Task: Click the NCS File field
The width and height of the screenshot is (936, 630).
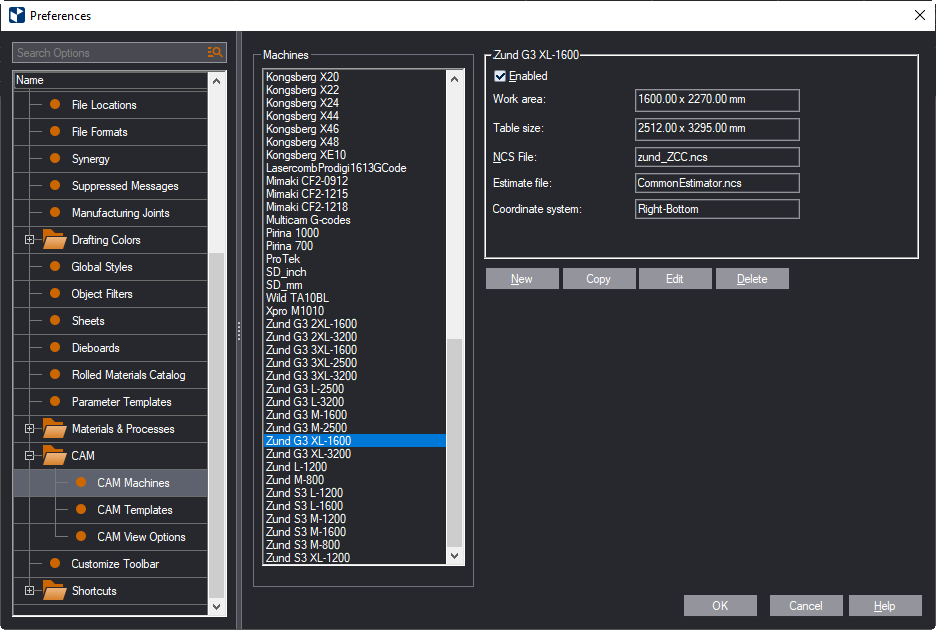Action: tap(717, 157)
